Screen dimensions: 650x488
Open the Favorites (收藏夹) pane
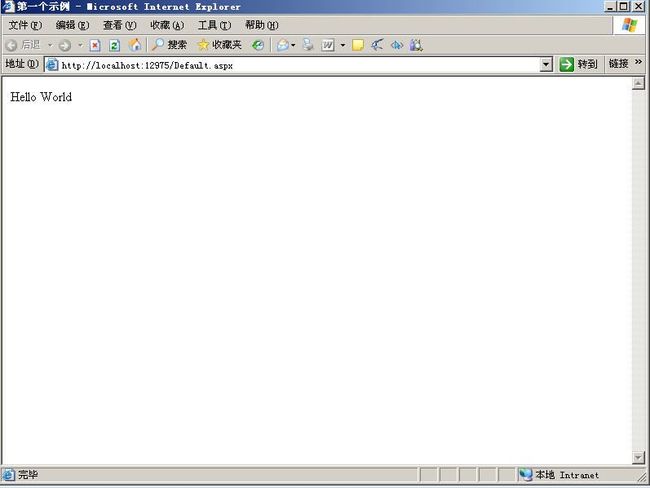220,45
